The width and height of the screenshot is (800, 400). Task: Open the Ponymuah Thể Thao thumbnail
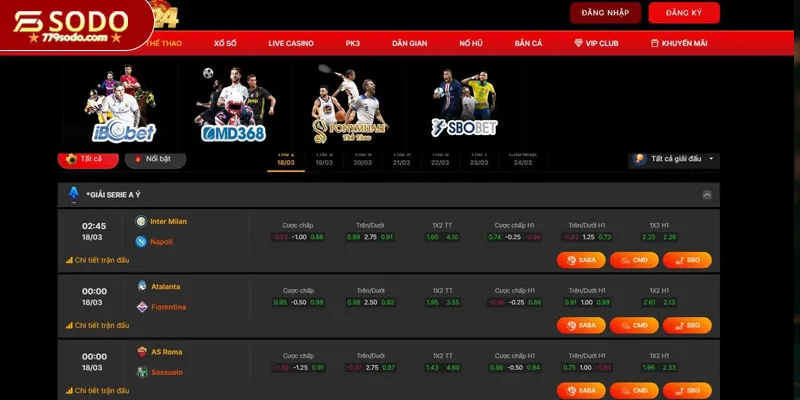(x=350, y=104)
